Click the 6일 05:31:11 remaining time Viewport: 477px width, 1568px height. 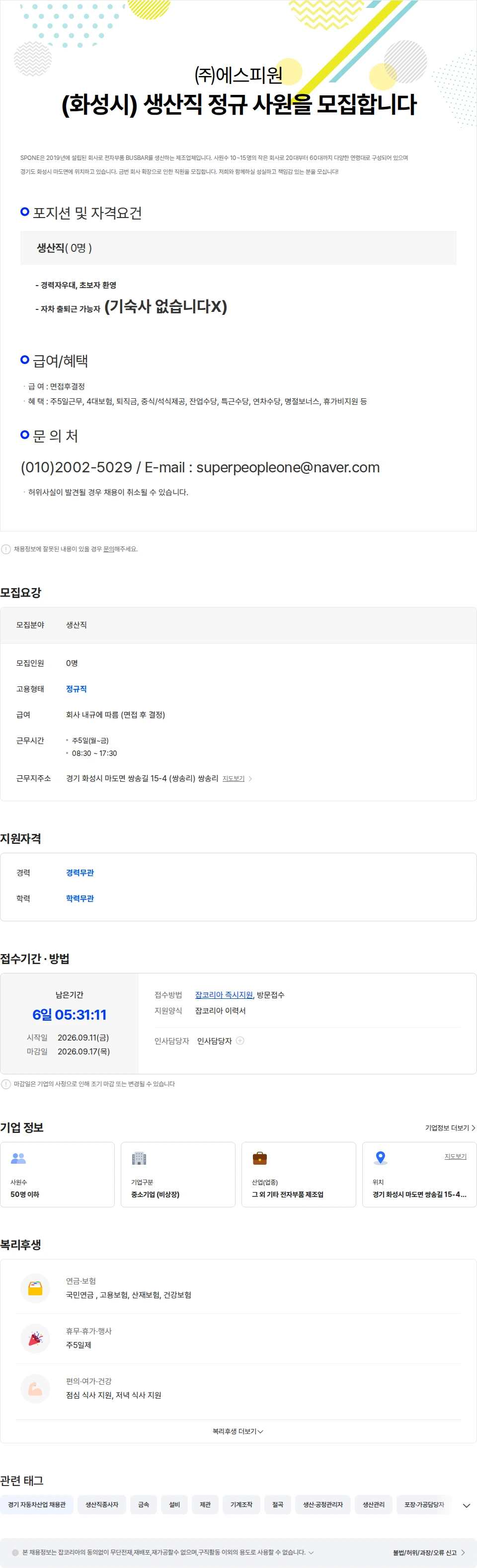tap(70, 1014)
